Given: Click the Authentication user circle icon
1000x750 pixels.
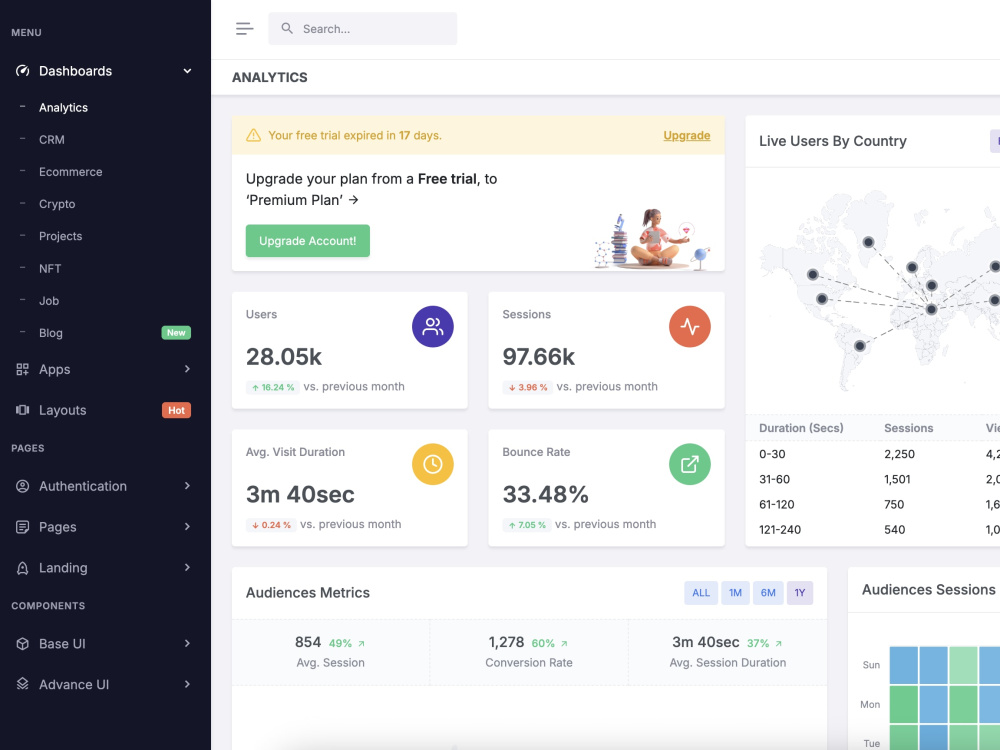Looking at the screenshot, I should point(22,486).
